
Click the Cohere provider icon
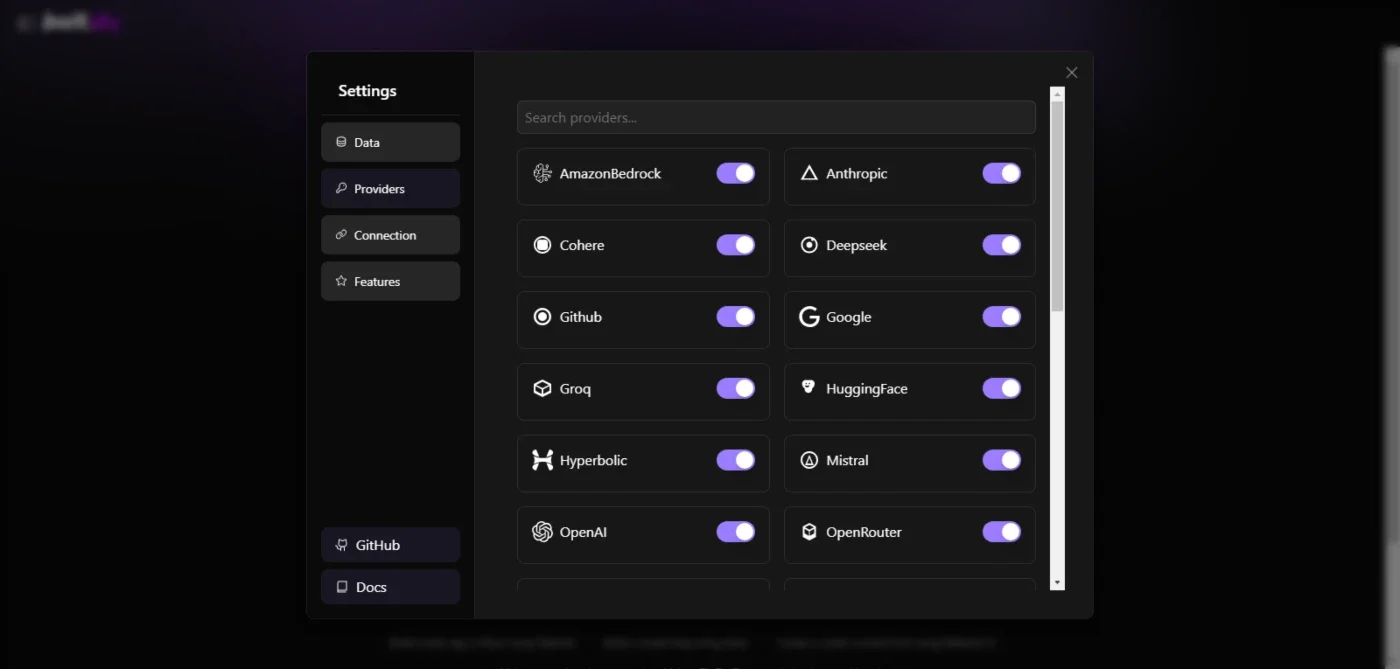[x=542, y=245]
